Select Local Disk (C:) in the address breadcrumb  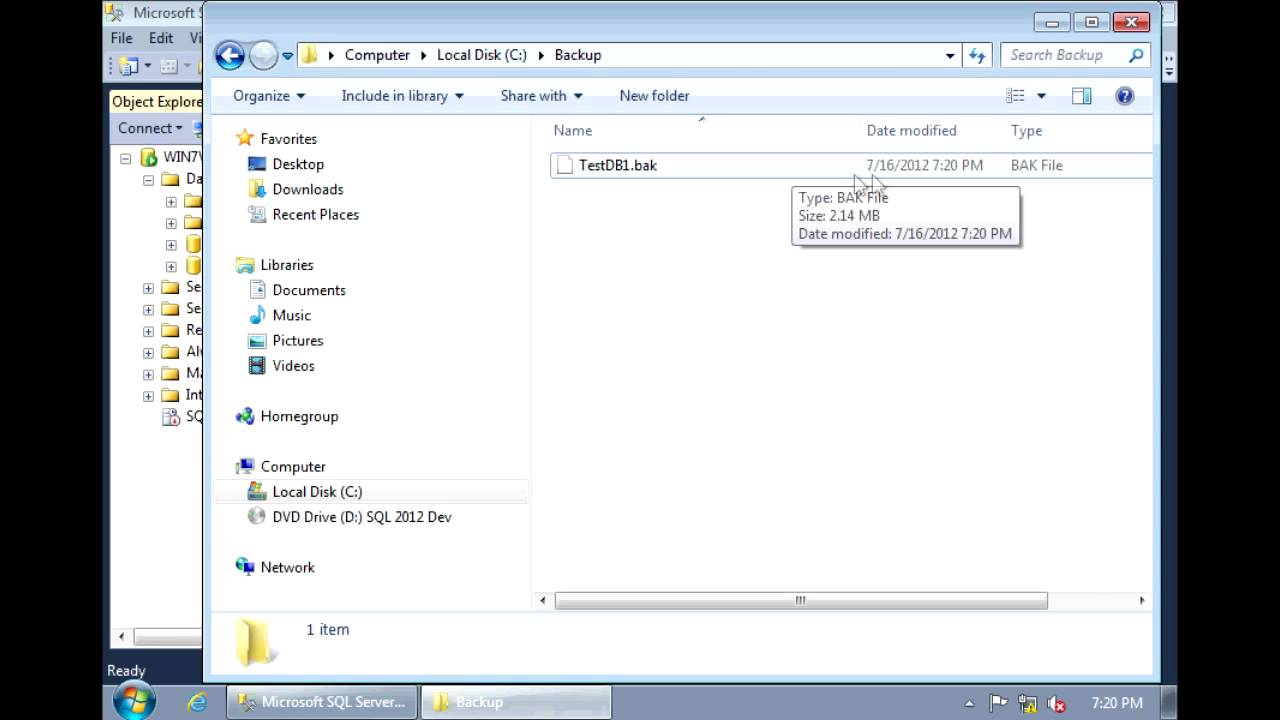[x=481, y=55]
